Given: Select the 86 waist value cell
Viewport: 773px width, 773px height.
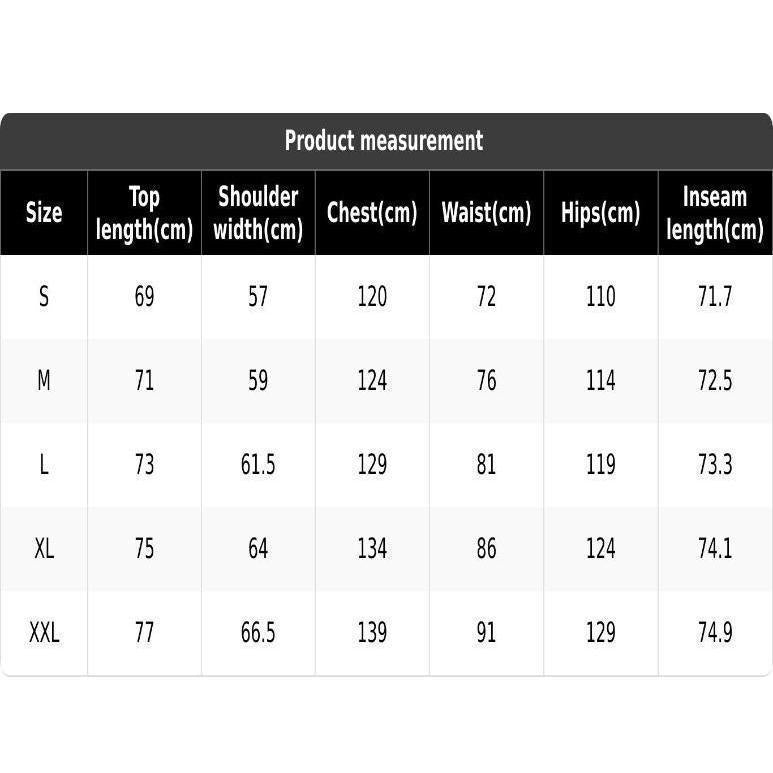Looking at the screenshot, I should tap(487, 548).
